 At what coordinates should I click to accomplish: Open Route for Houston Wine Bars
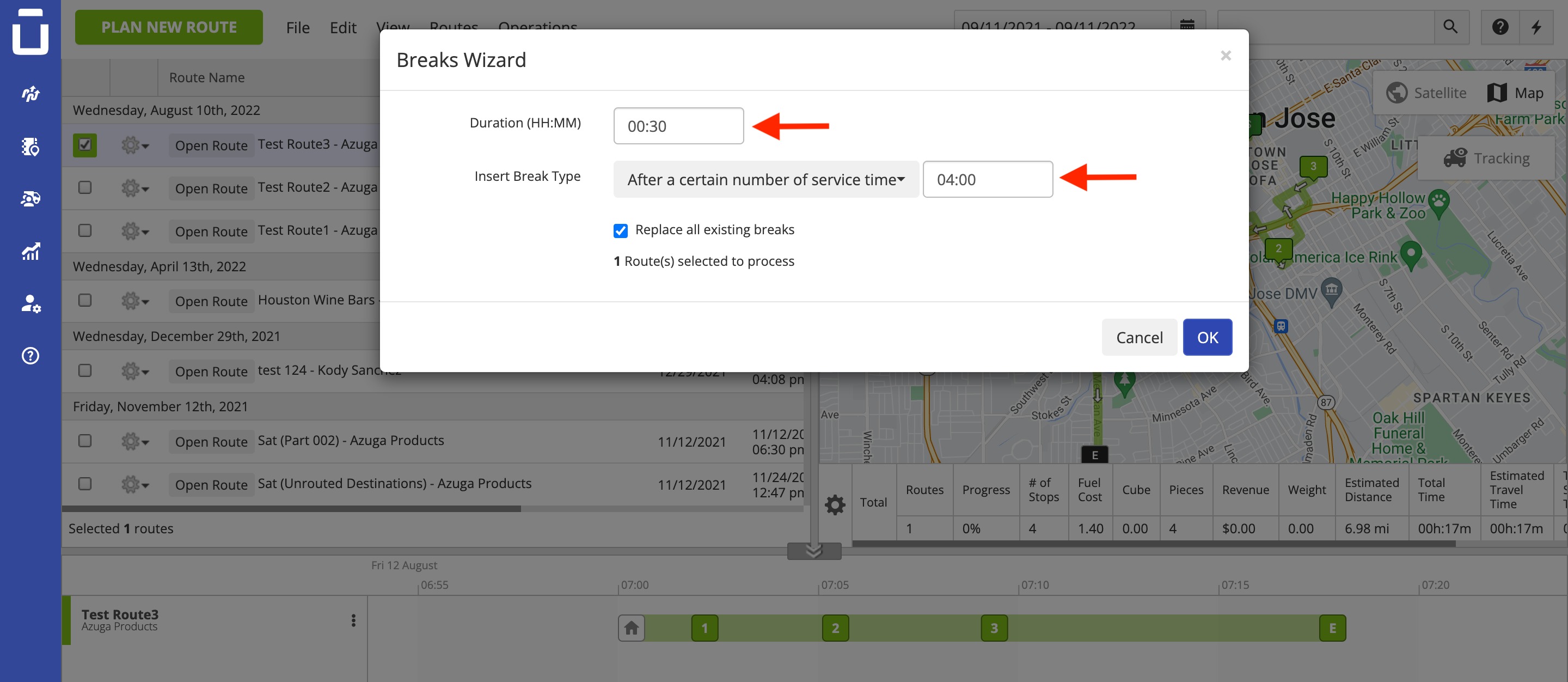(211, 301)
